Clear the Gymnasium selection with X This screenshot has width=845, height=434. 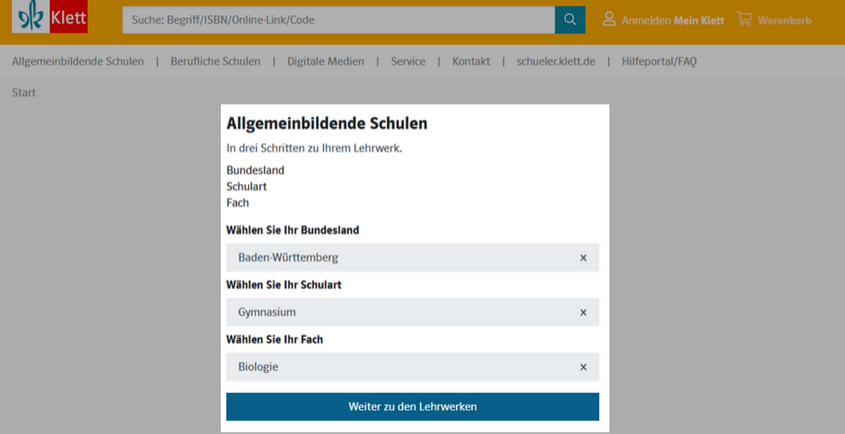(x=583, y=312)
